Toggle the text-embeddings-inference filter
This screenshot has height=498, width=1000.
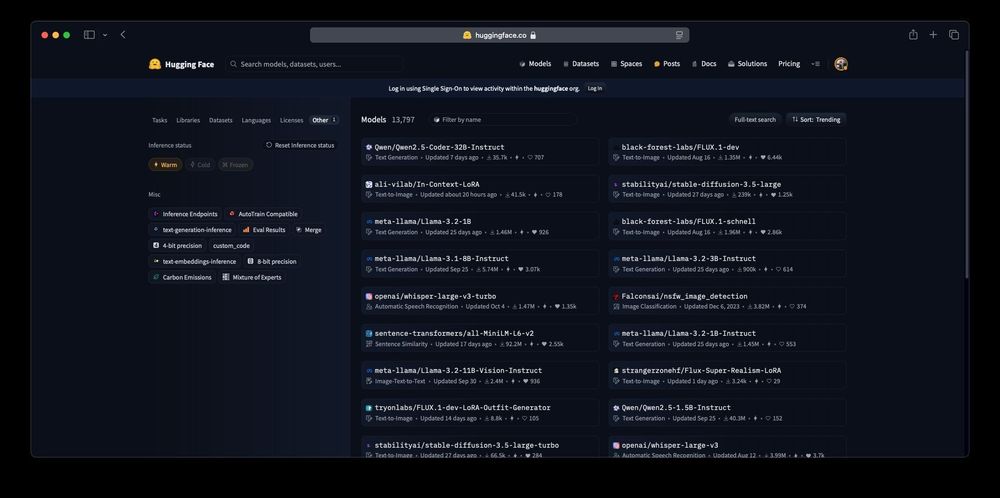[x=195, y=261]
